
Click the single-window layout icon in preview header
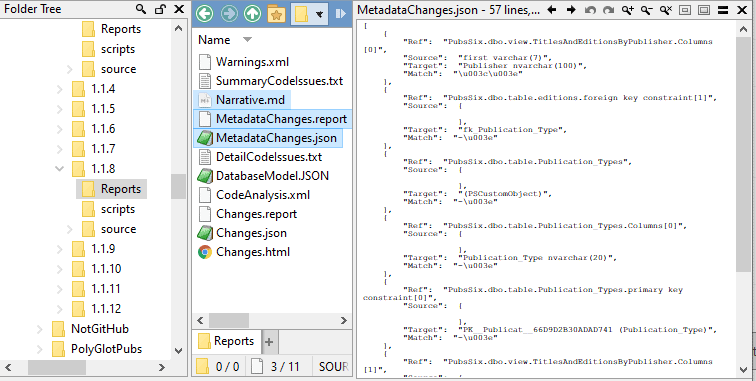coord(685,10)
